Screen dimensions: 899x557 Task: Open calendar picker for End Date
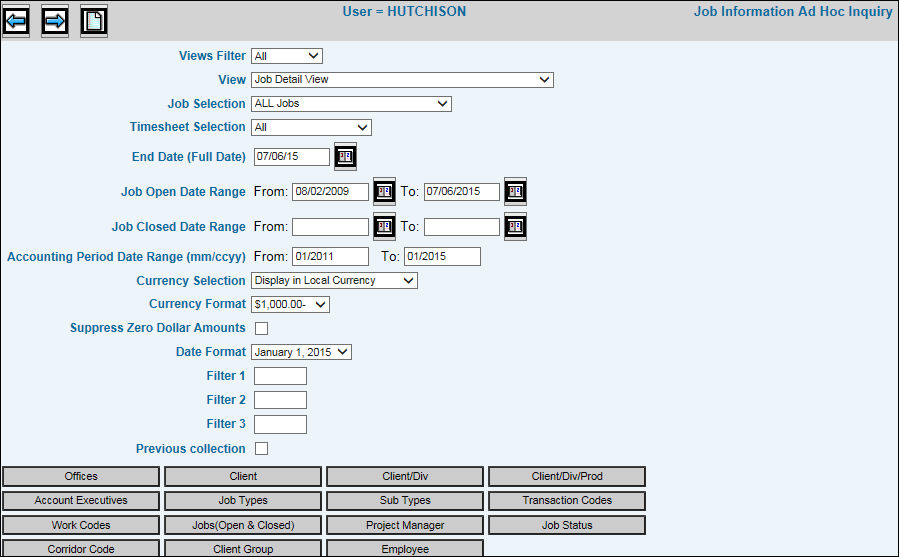coord(345,157)
